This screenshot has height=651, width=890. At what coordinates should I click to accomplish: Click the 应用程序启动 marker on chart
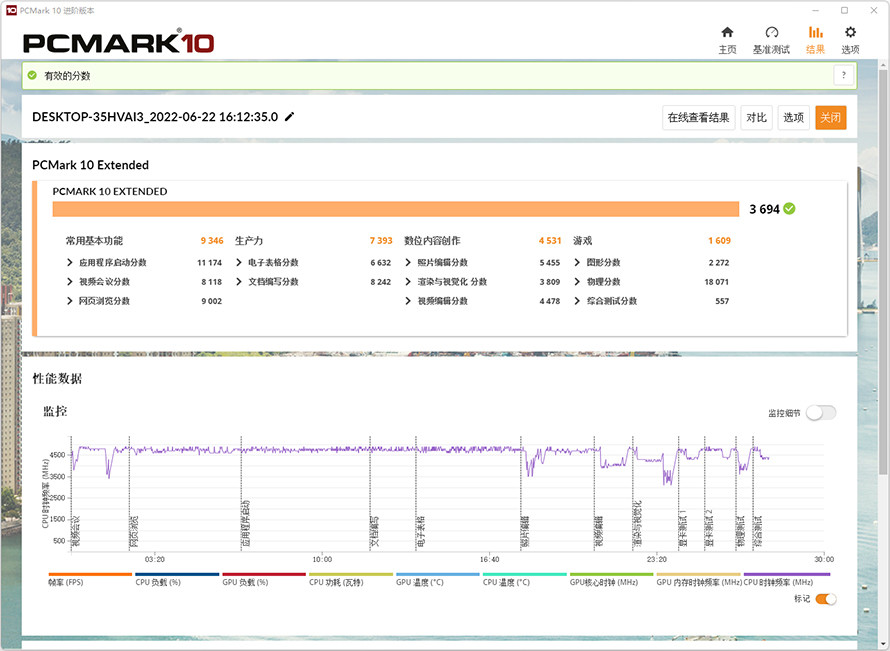click(246, 523)
